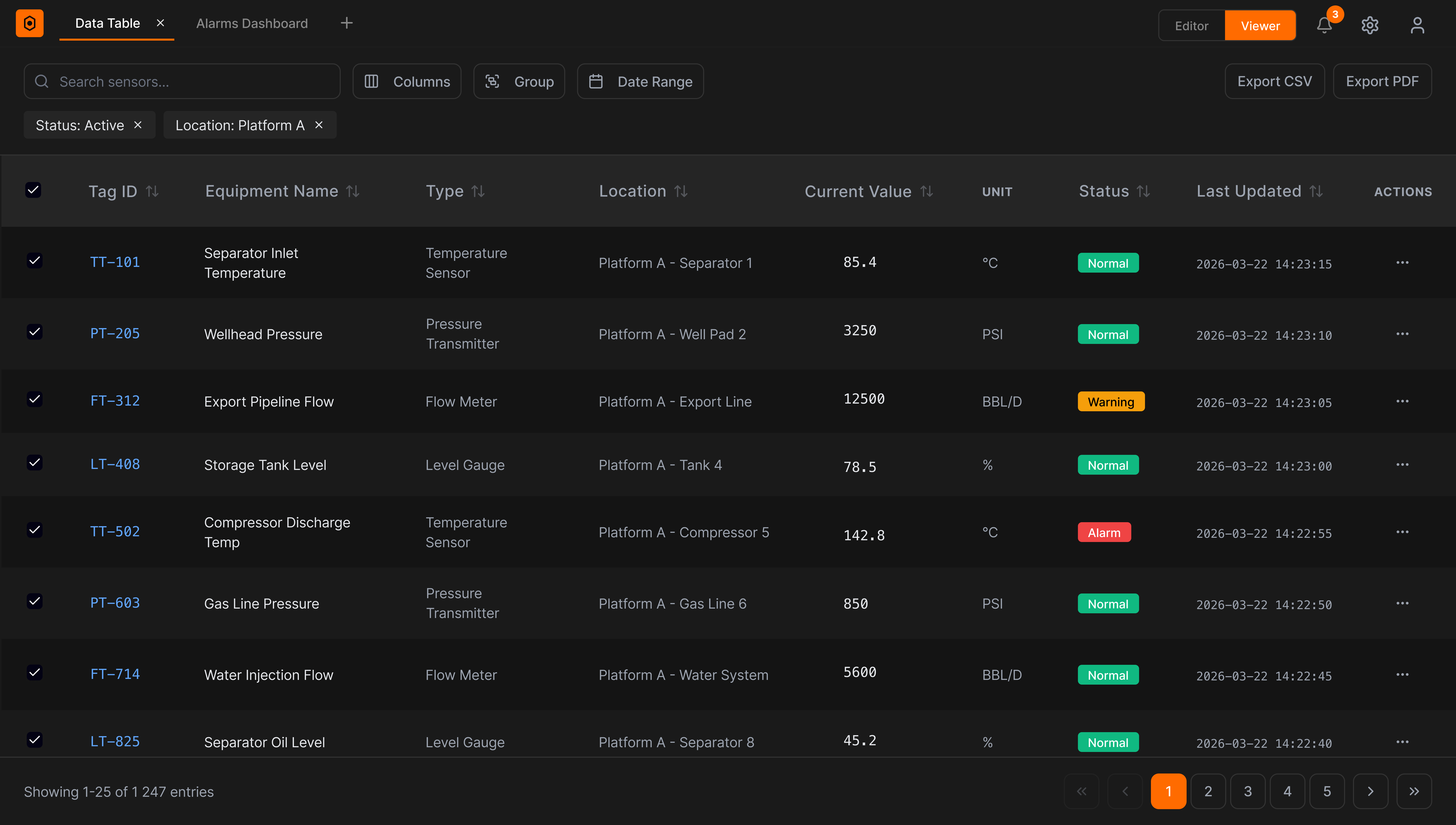Open the user profile icon
This screenshot has height=825, width=1456.
[x=1417, y=25]
